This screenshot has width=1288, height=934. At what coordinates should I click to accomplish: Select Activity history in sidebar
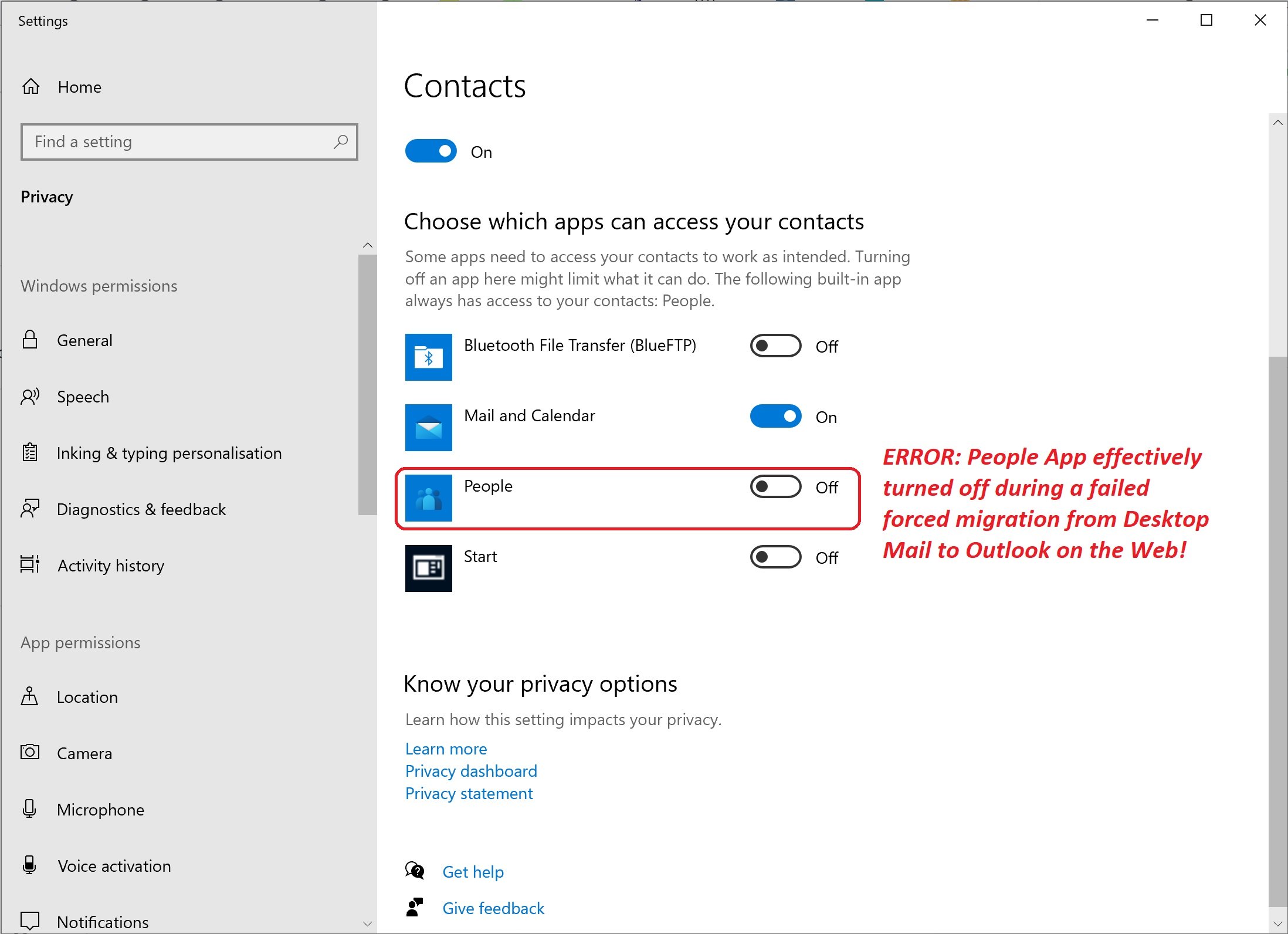click(x=111, y=566)
